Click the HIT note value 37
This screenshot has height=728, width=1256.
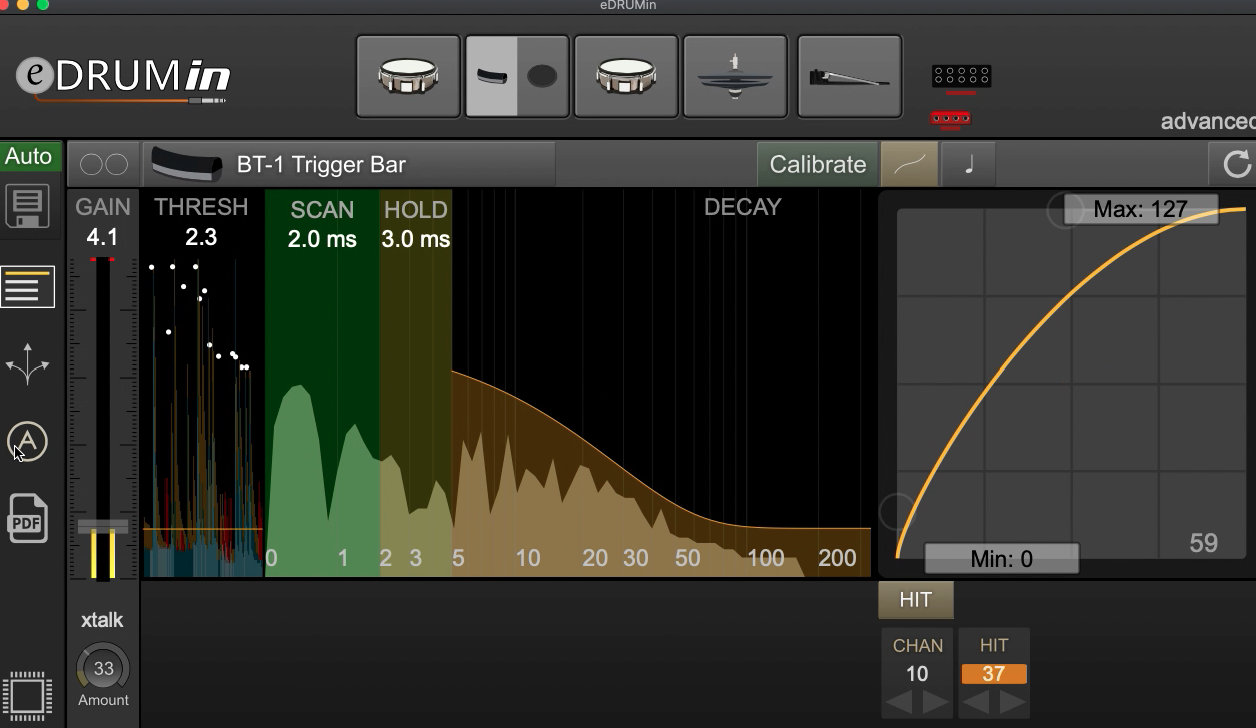pos(993,674)
